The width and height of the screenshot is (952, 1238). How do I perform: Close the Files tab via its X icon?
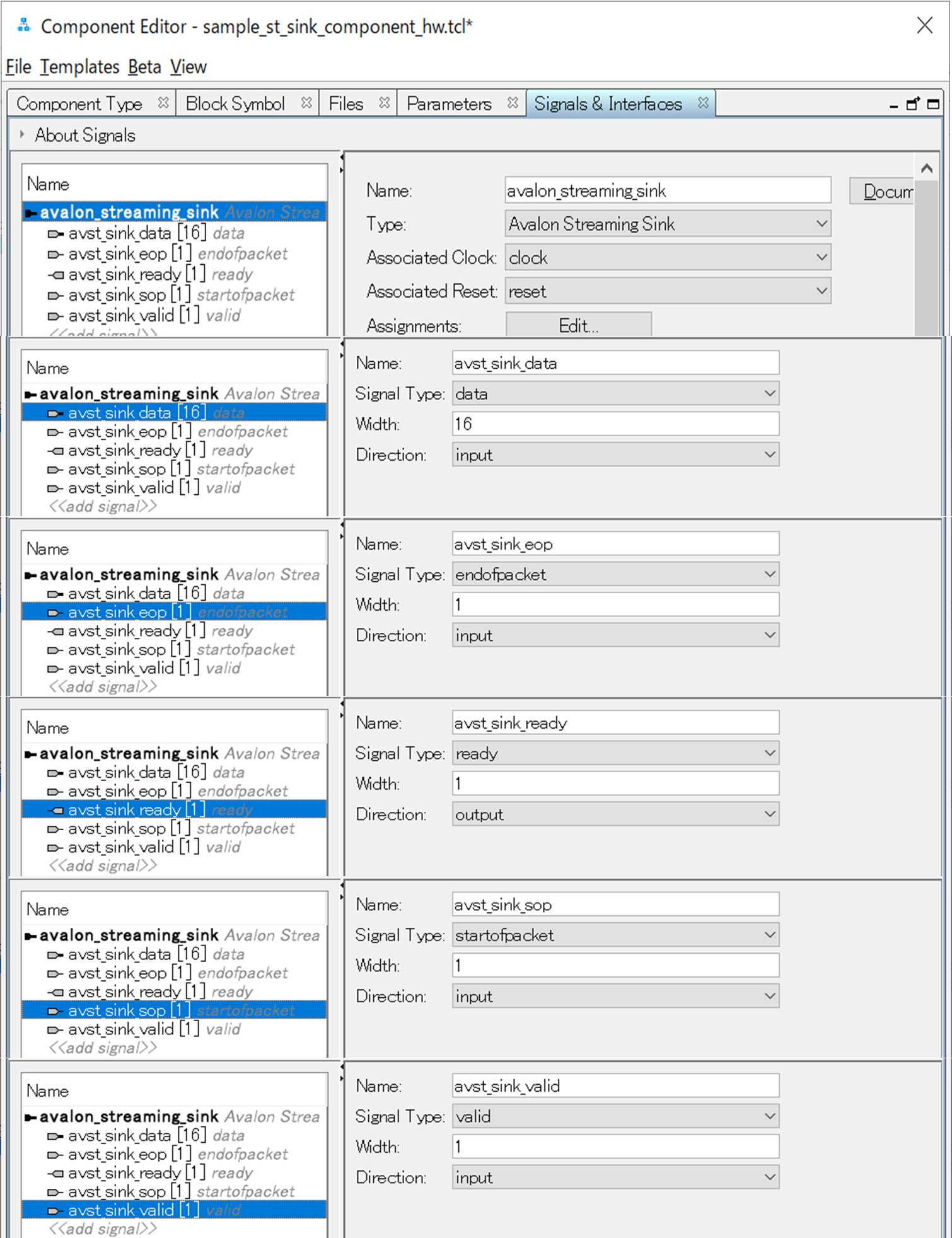[x=385, y=103]
